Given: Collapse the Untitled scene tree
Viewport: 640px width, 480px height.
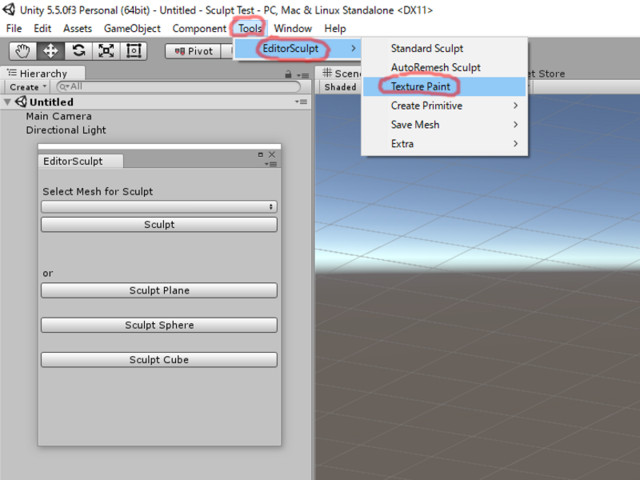Looking at the screenshot, I should (x=7, y=102).
